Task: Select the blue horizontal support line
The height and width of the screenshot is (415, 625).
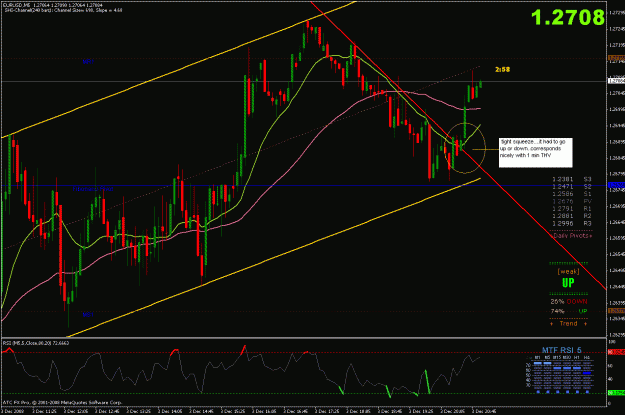Action: (303, 186)
